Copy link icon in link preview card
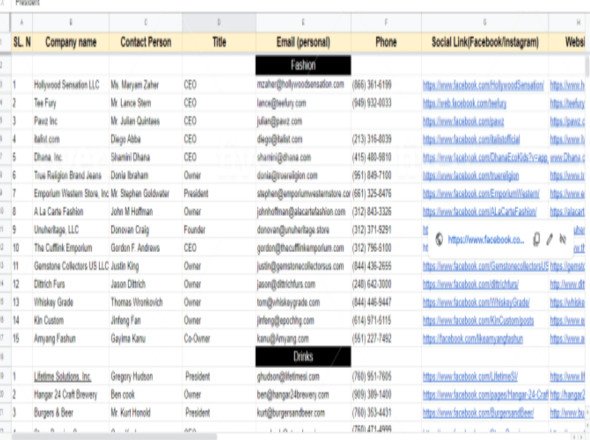This screenshot has width=590, height=440. (537, 239)
